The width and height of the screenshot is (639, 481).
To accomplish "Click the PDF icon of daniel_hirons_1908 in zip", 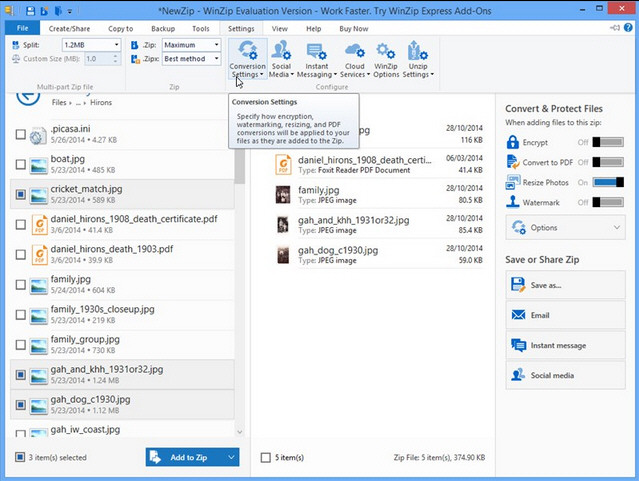I will pos(283,164).
